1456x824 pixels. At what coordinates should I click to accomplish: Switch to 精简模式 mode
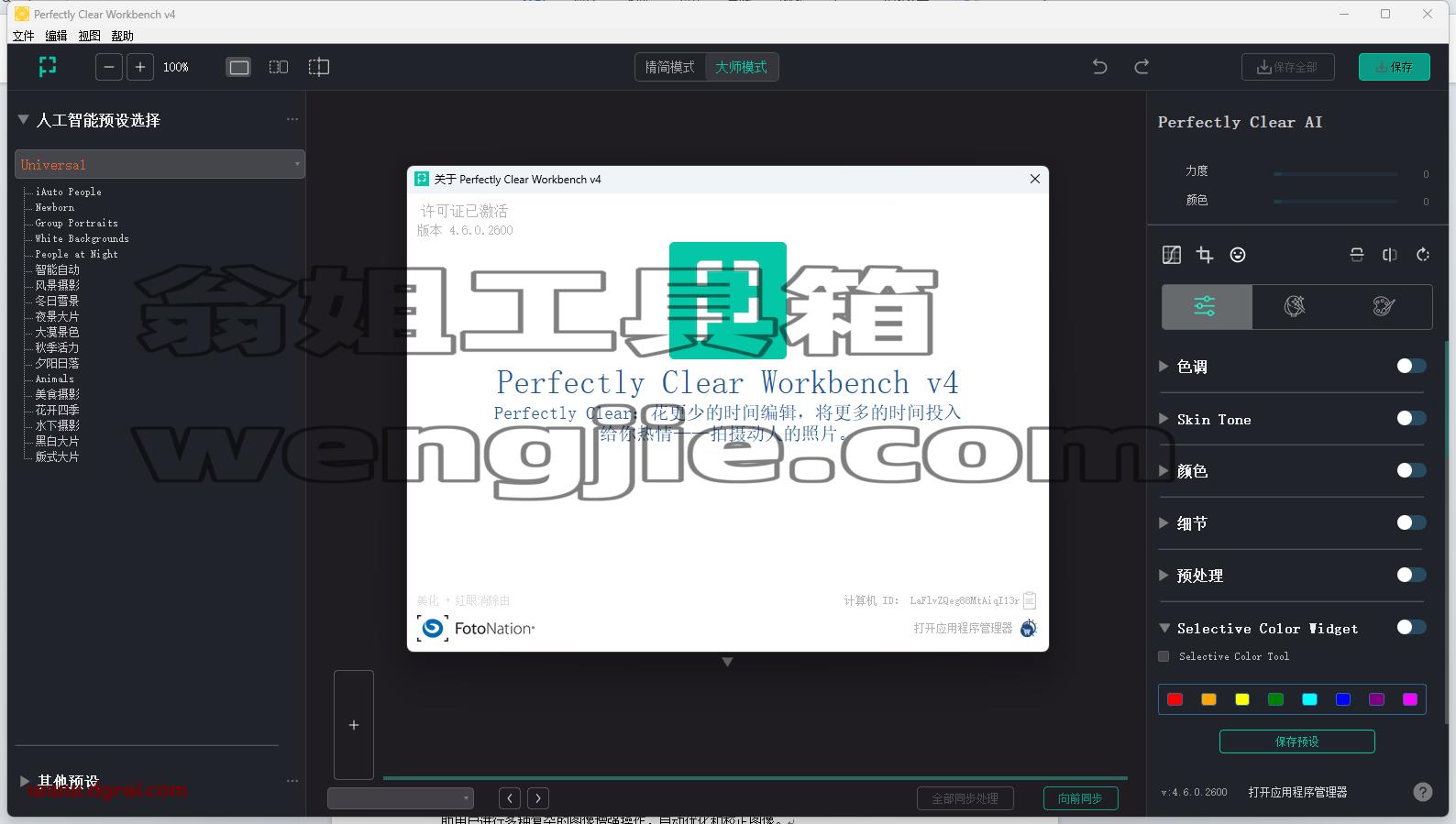coord(670,67)
